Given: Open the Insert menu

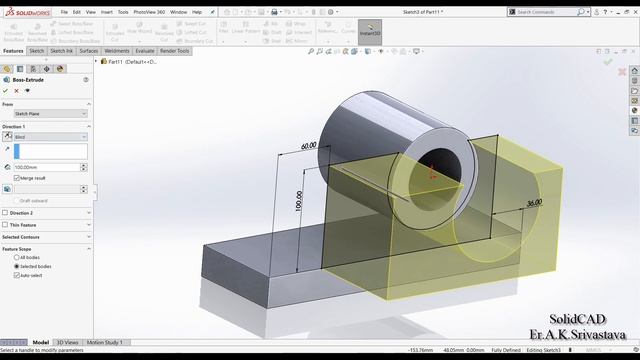Looking at the screenshot, I should tap(107, 12).
